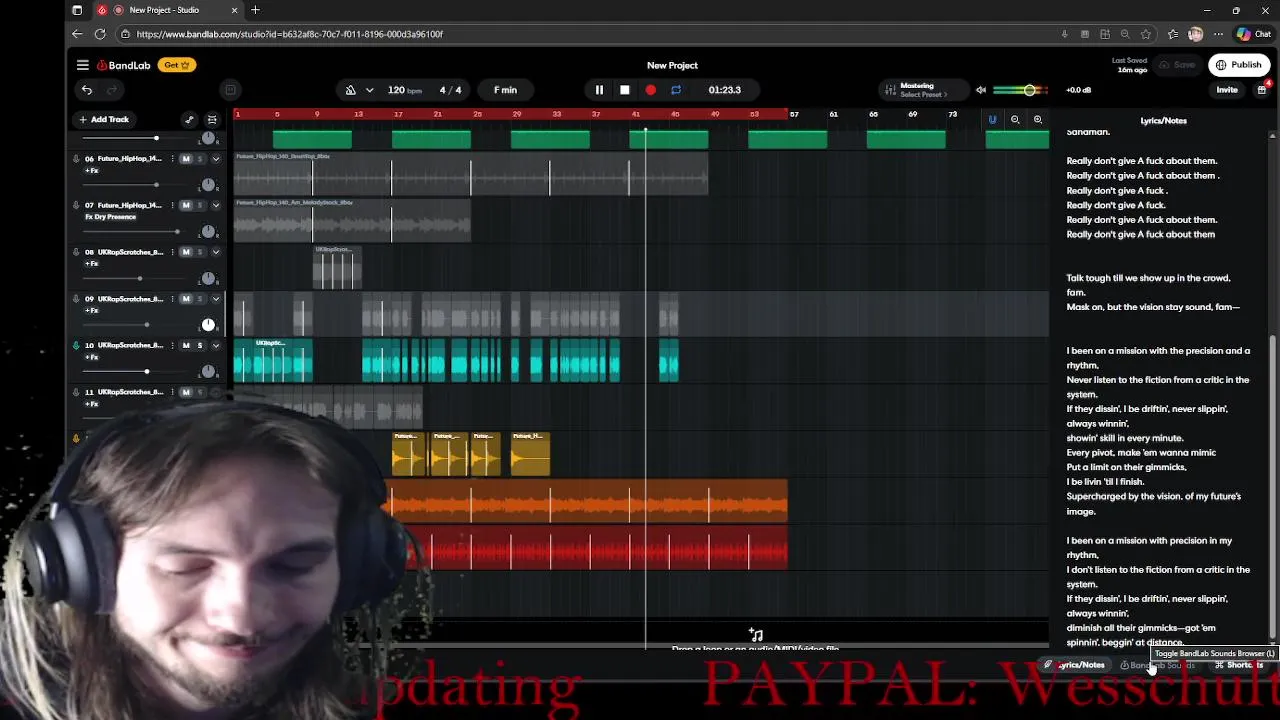The height and width of the screenshot is (720, 1280).
Task: Select the red audio region
Action: [598, 550]
